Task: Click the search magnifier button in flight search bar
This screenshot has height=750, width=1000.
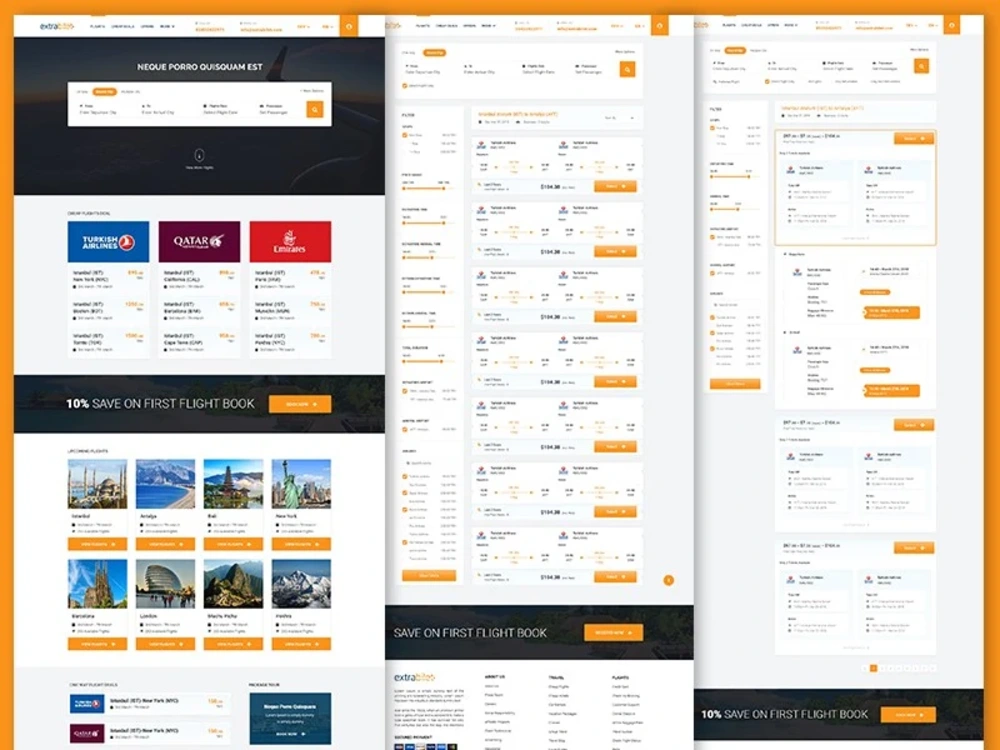Action: [x=315, y=109]
